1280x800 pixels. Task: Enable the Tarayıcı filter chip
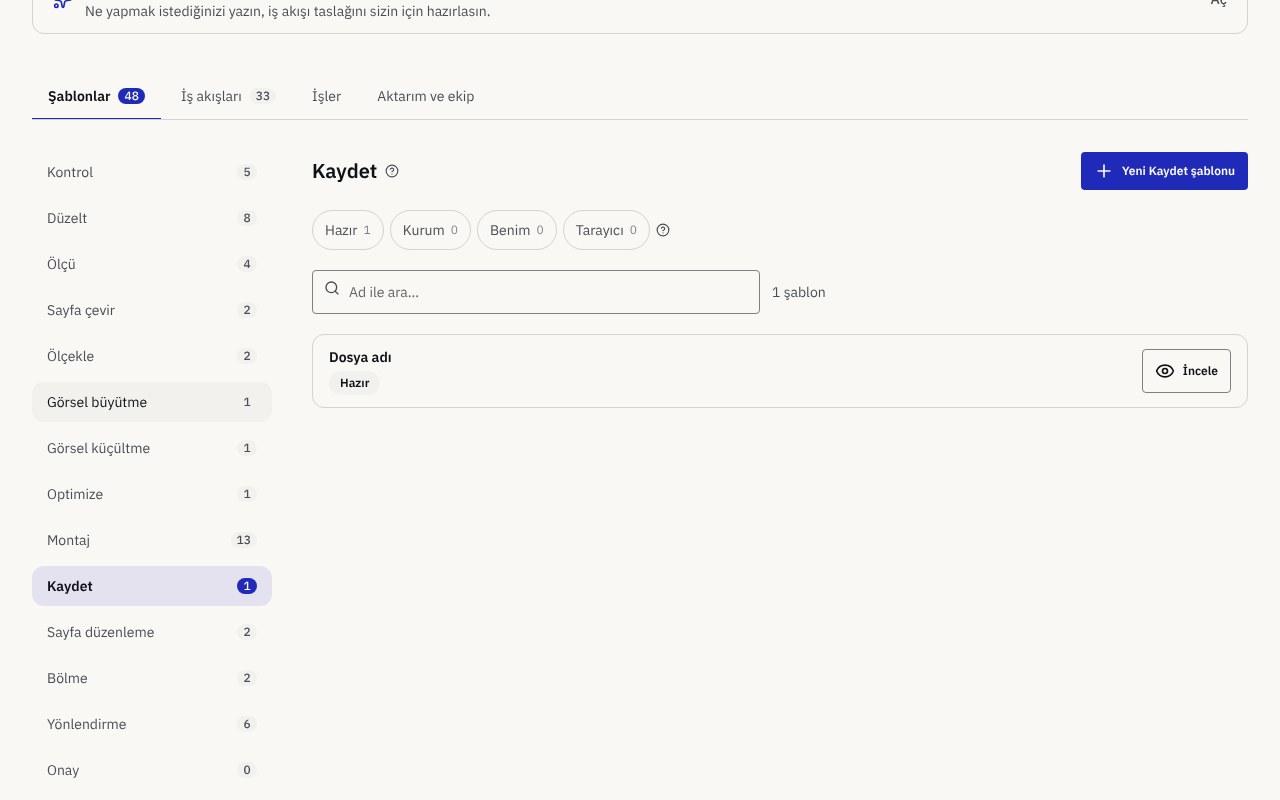click(x=606, y=230)
